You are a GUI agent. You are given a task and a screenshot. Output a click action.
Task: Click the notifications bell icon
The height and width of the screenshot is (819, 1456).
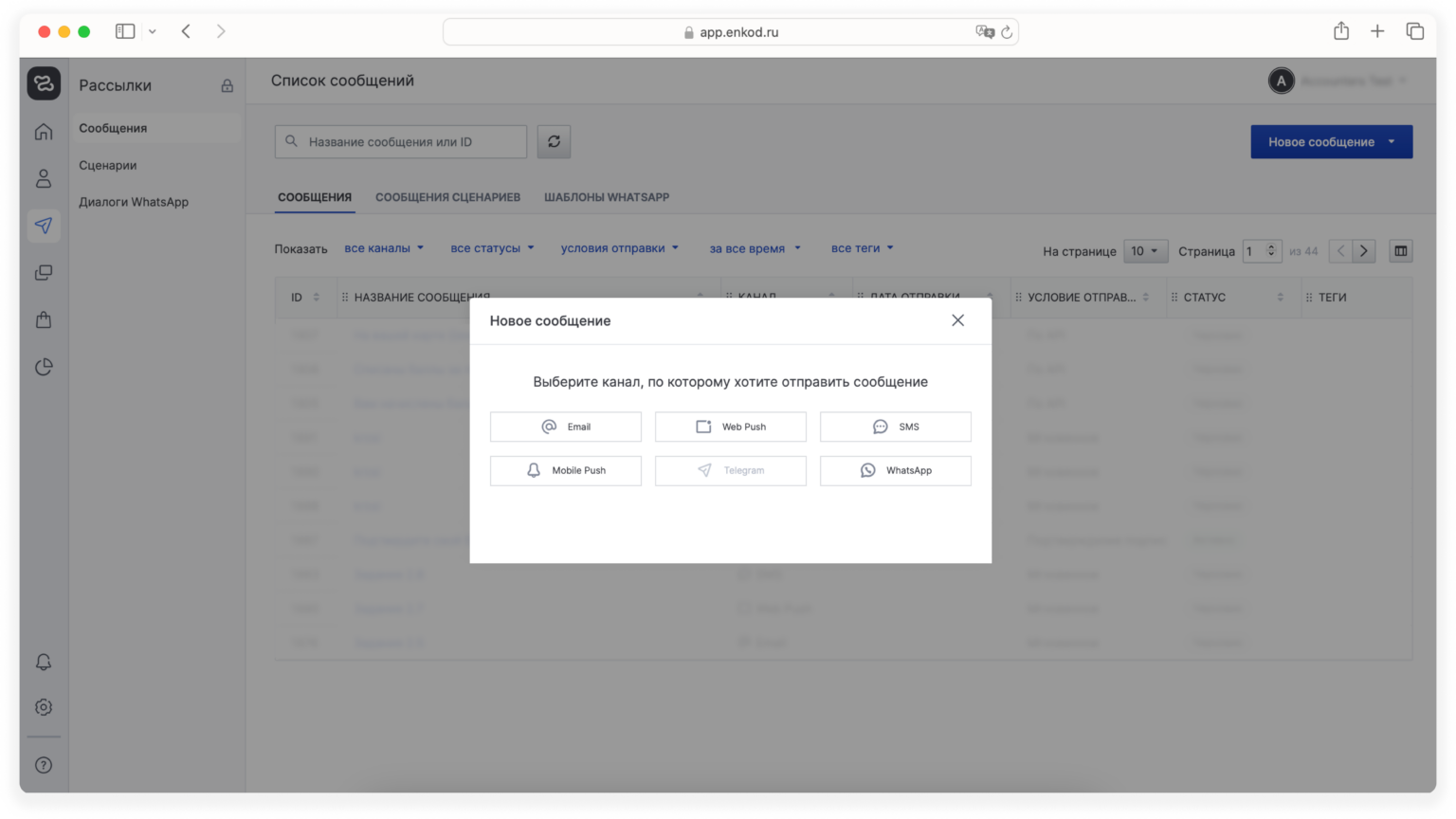44,662
